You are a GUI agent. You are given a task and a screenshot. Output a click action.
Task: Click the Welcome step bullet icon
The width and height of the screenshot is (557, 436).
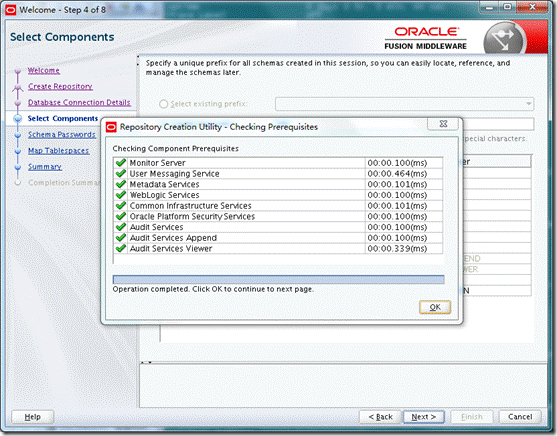pyautogui.click(x=18, y=71)
